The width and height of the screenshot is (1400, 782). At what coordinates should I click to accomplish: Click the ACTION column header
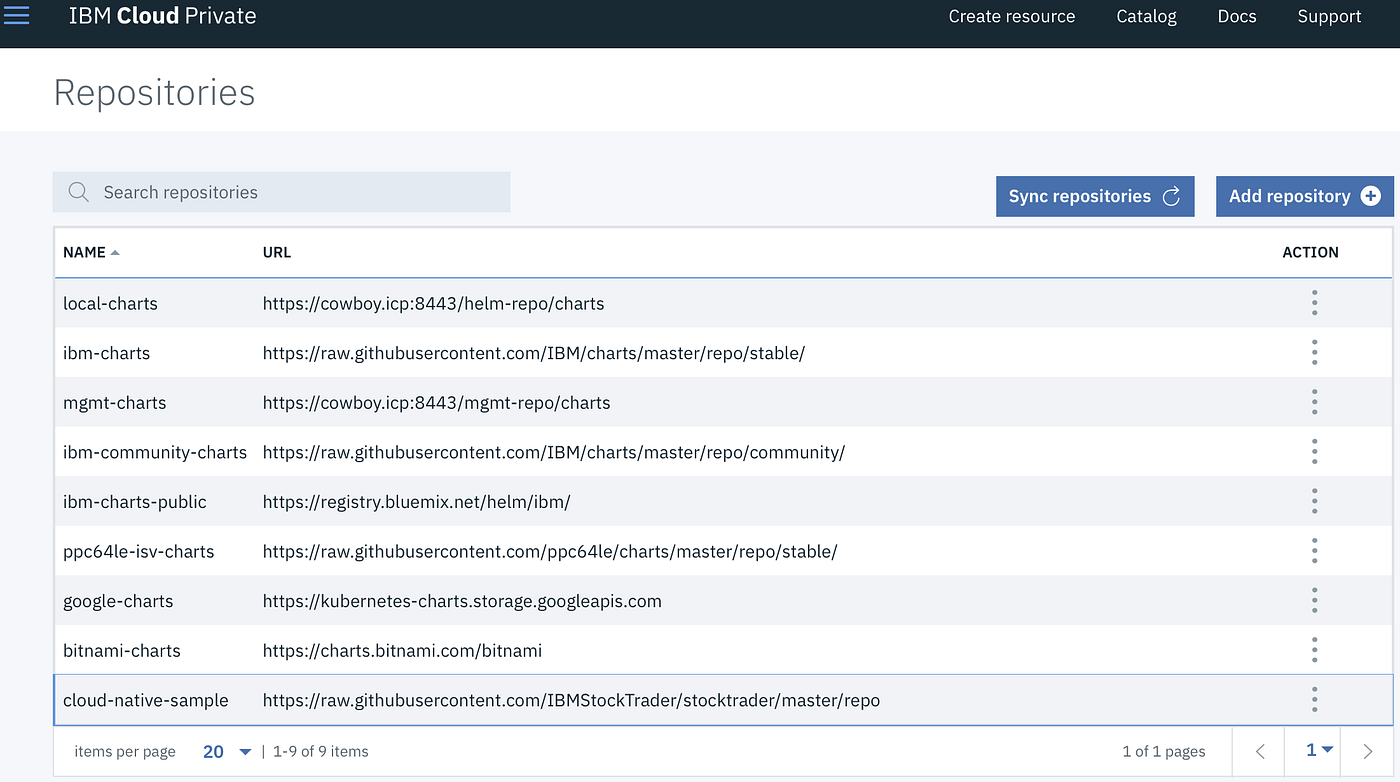click(x=1310, y=252)
